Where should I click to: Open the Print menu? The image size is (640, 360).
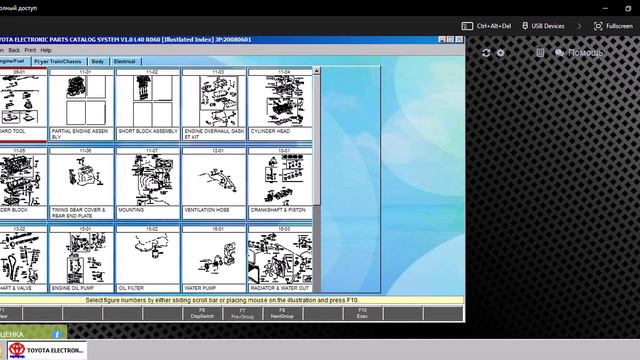click(30, 50)
